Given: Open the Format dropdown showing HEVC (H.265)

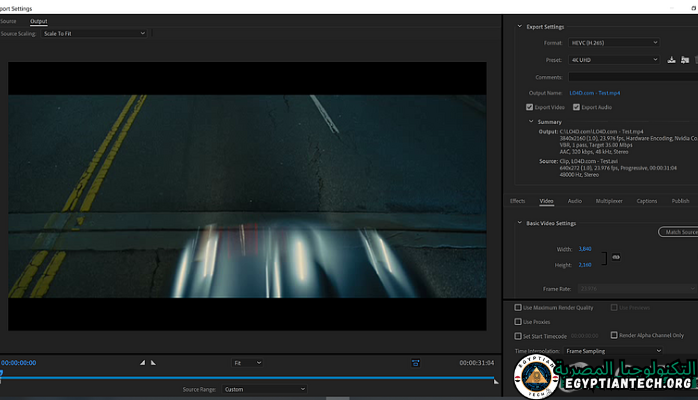Looking at the screenshot, I should 614,43.
